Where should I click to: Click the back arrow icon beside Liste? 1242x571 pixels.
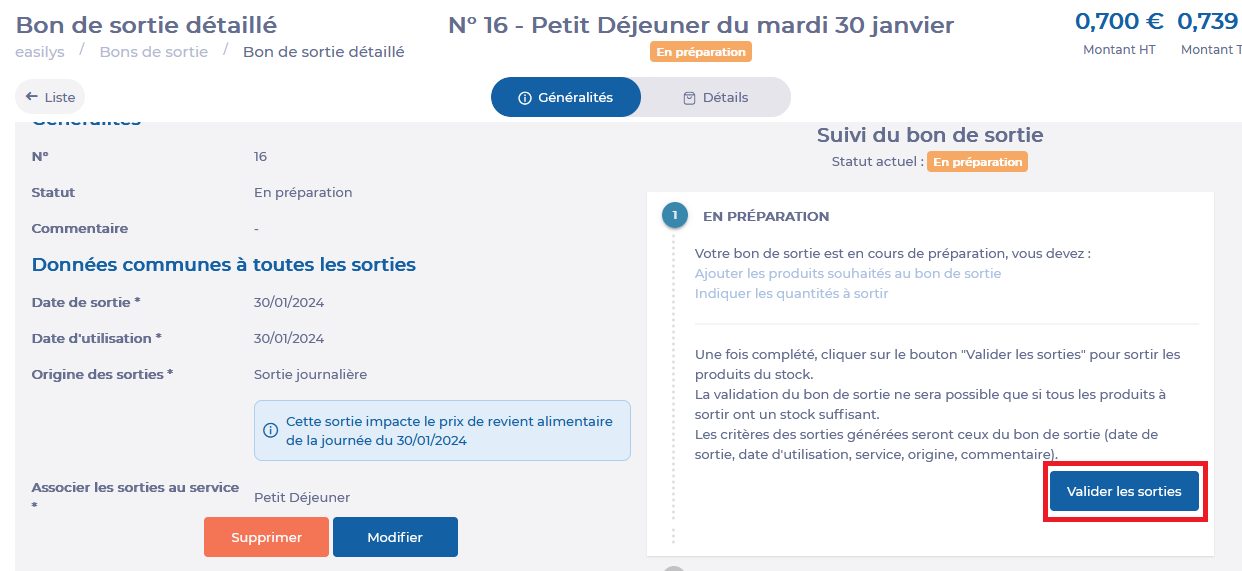32,97
